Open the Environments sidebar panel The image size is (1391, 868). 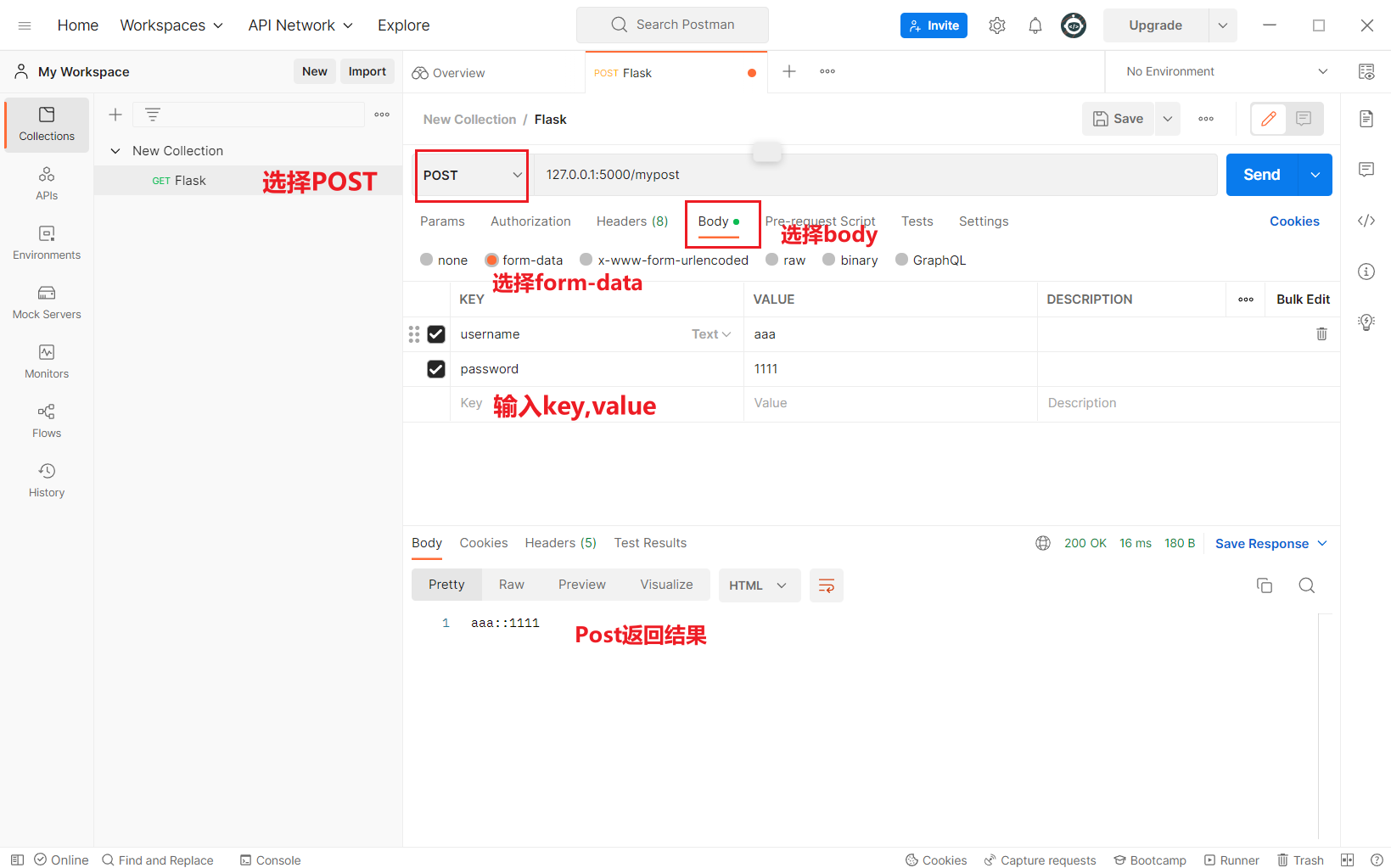(47, 244)
